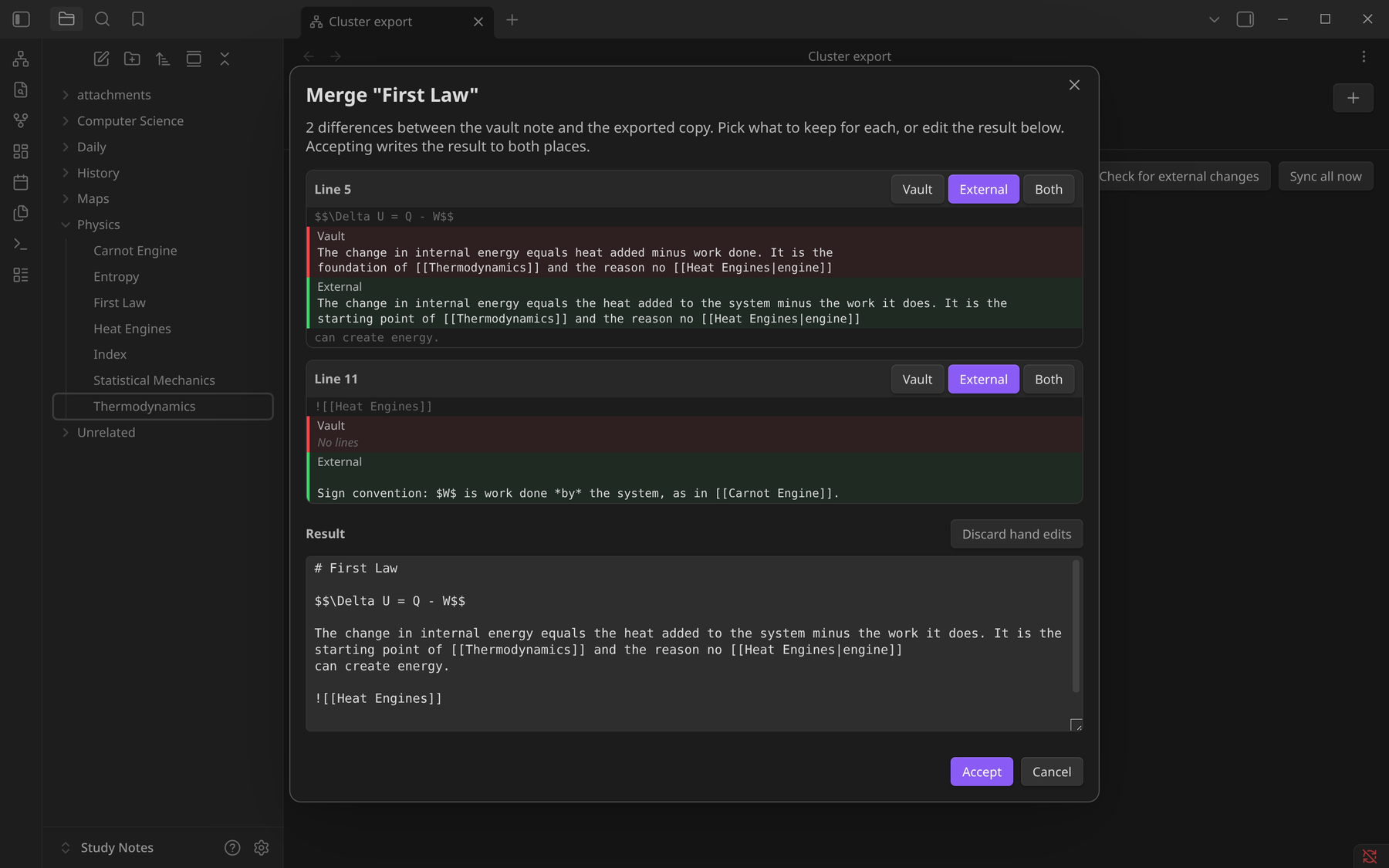Click the Result text area scrollbar
This screenshot has height=868, width=1389.
(x=1076, y=627)
